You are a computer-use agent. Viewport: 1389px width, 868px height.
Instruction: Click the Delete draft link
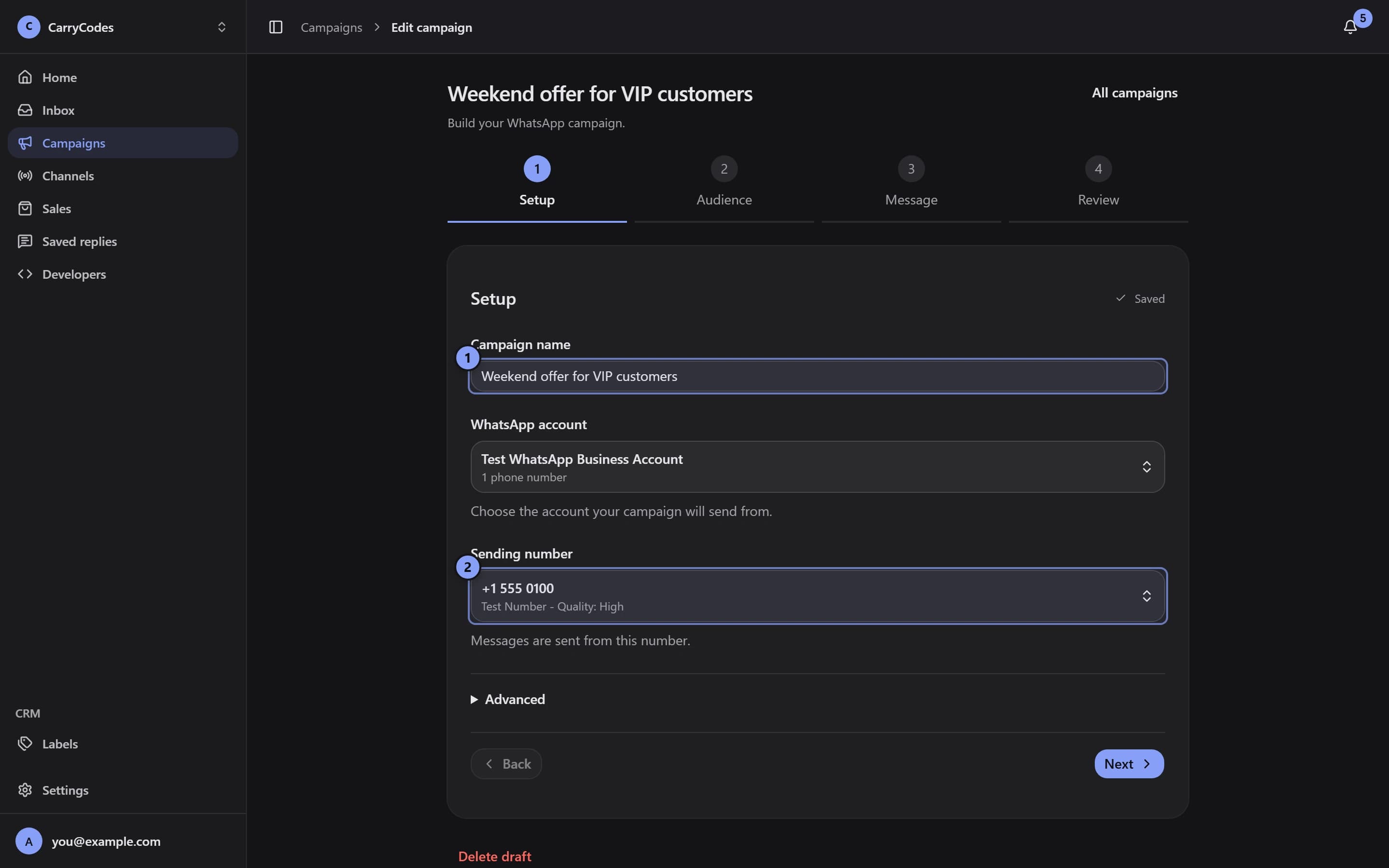click(495, 856)
